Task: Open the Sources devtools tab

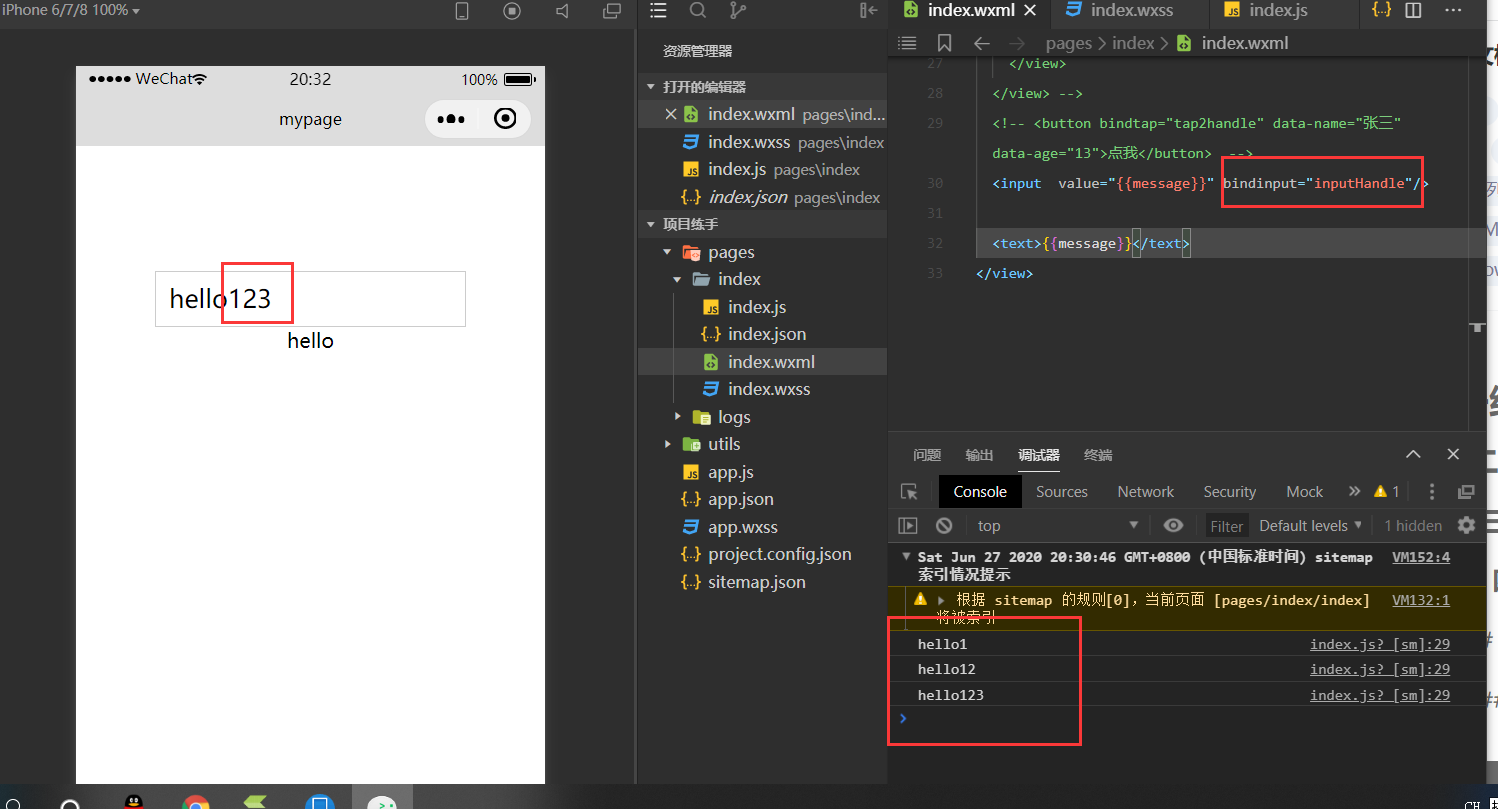Action: click(x=1061, y=492)
